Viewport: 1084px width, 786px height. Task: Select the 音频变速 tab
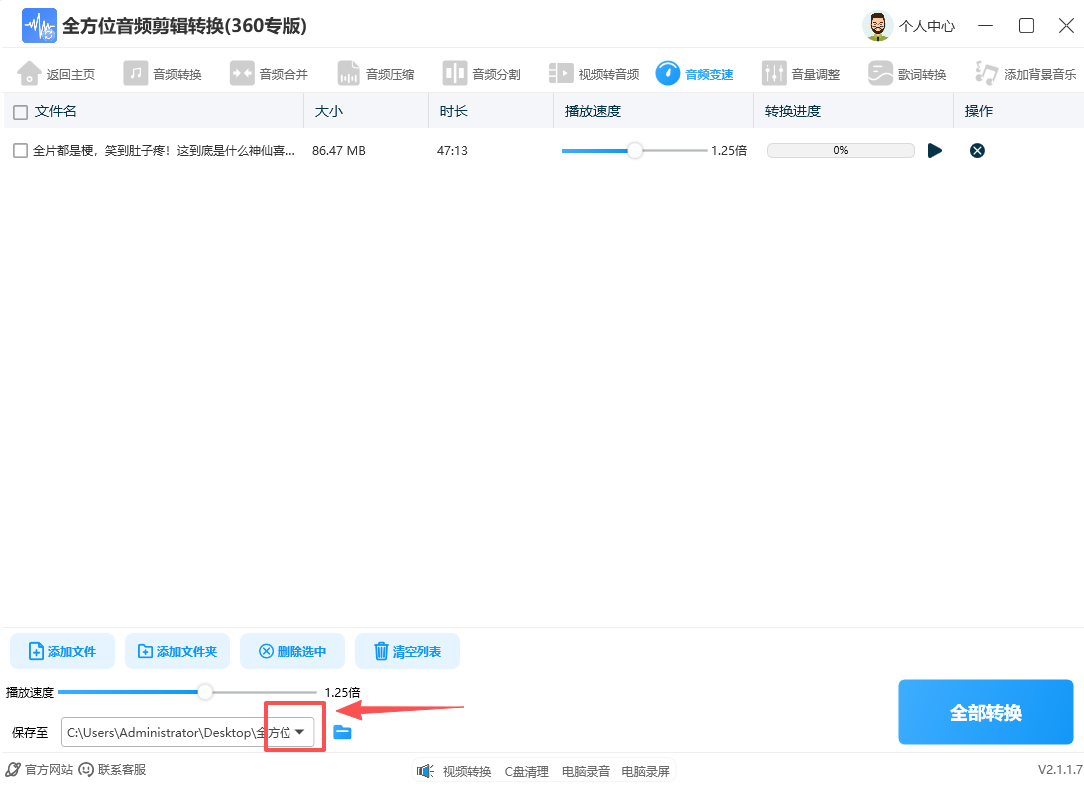pos(697,72)
